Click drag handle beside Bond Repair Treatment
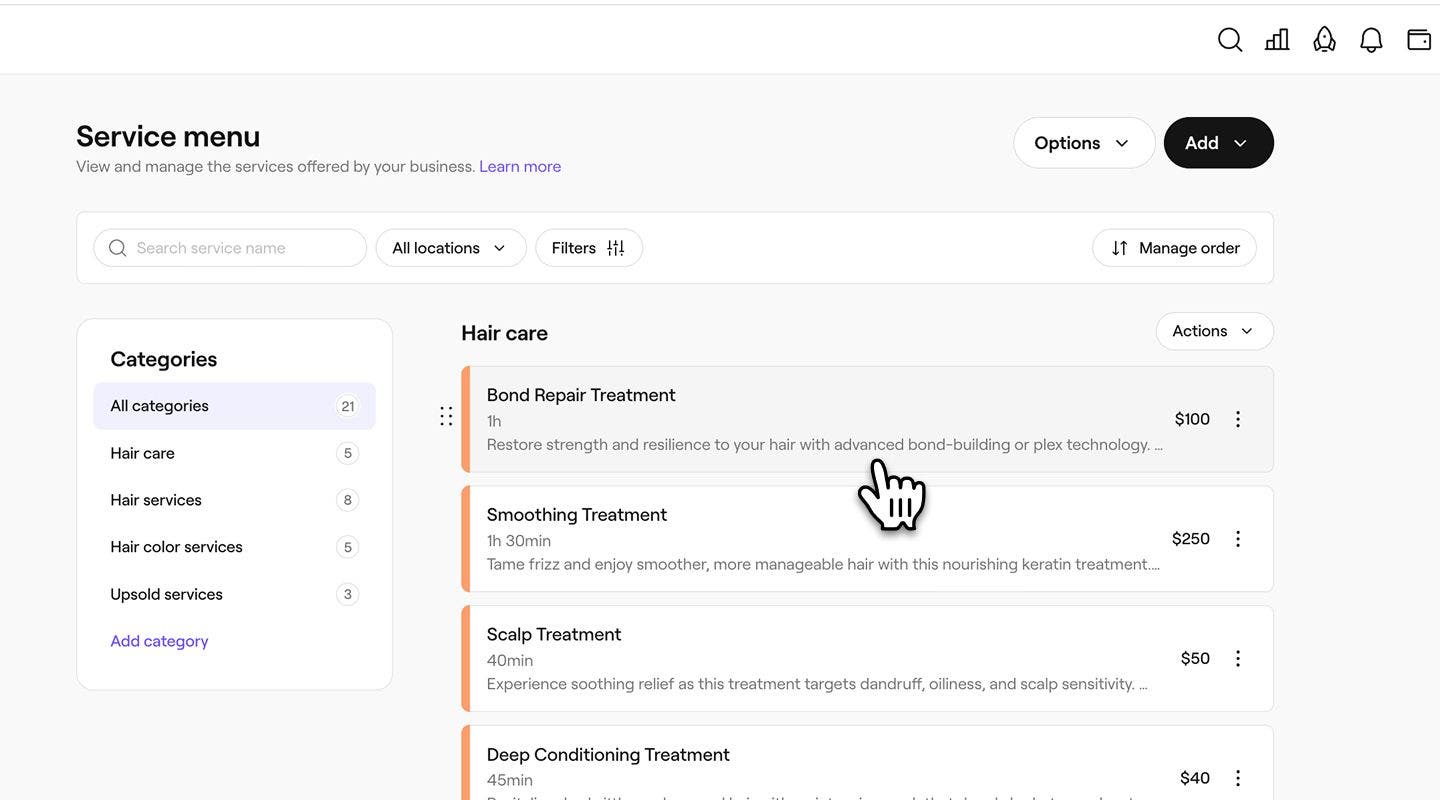Viewport: 1440px width, 800px height. coord(446,416)
